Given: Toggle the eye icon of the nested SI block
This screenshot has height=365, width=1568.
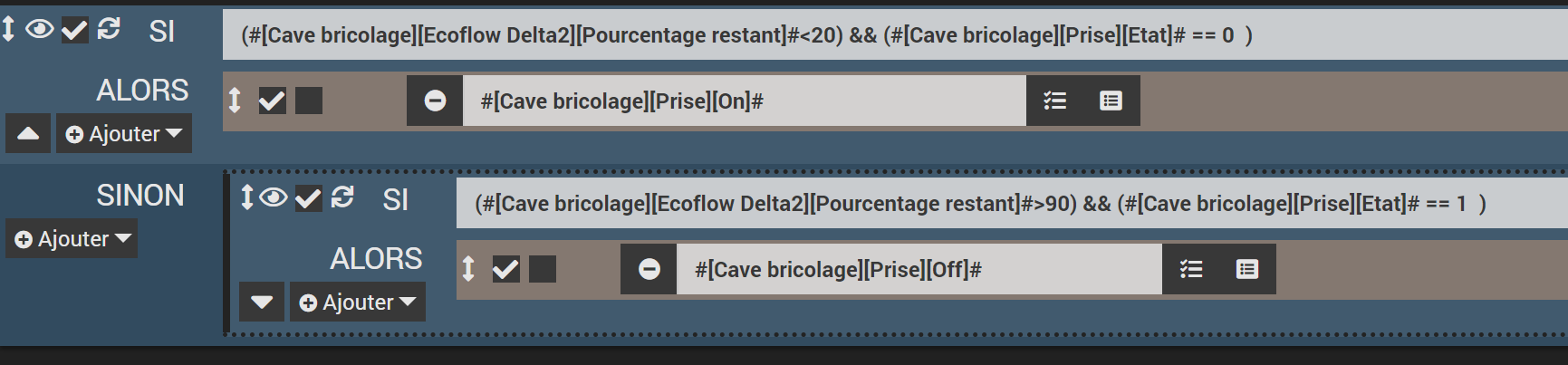Looking at the screenshot, I should [x=274, y=197].
